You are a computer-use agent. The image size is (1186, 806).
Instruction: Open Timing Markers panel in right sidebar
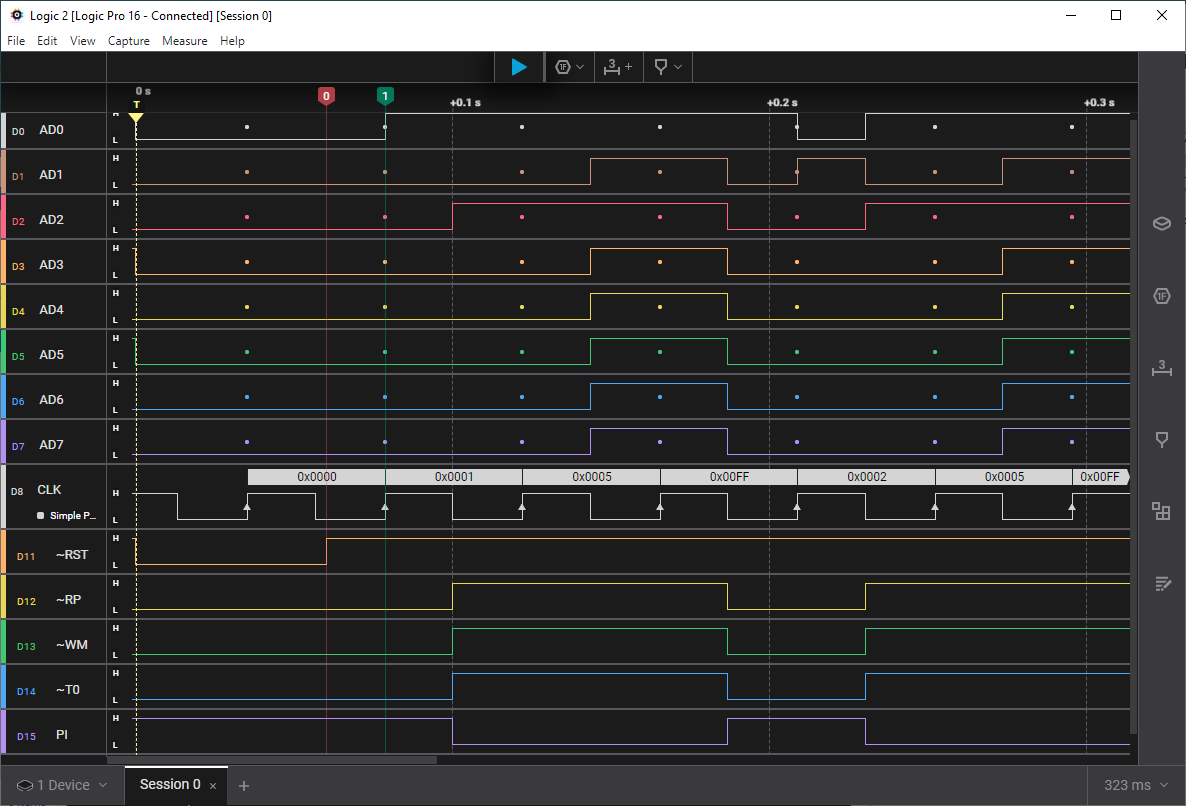tap(1162, 440)
